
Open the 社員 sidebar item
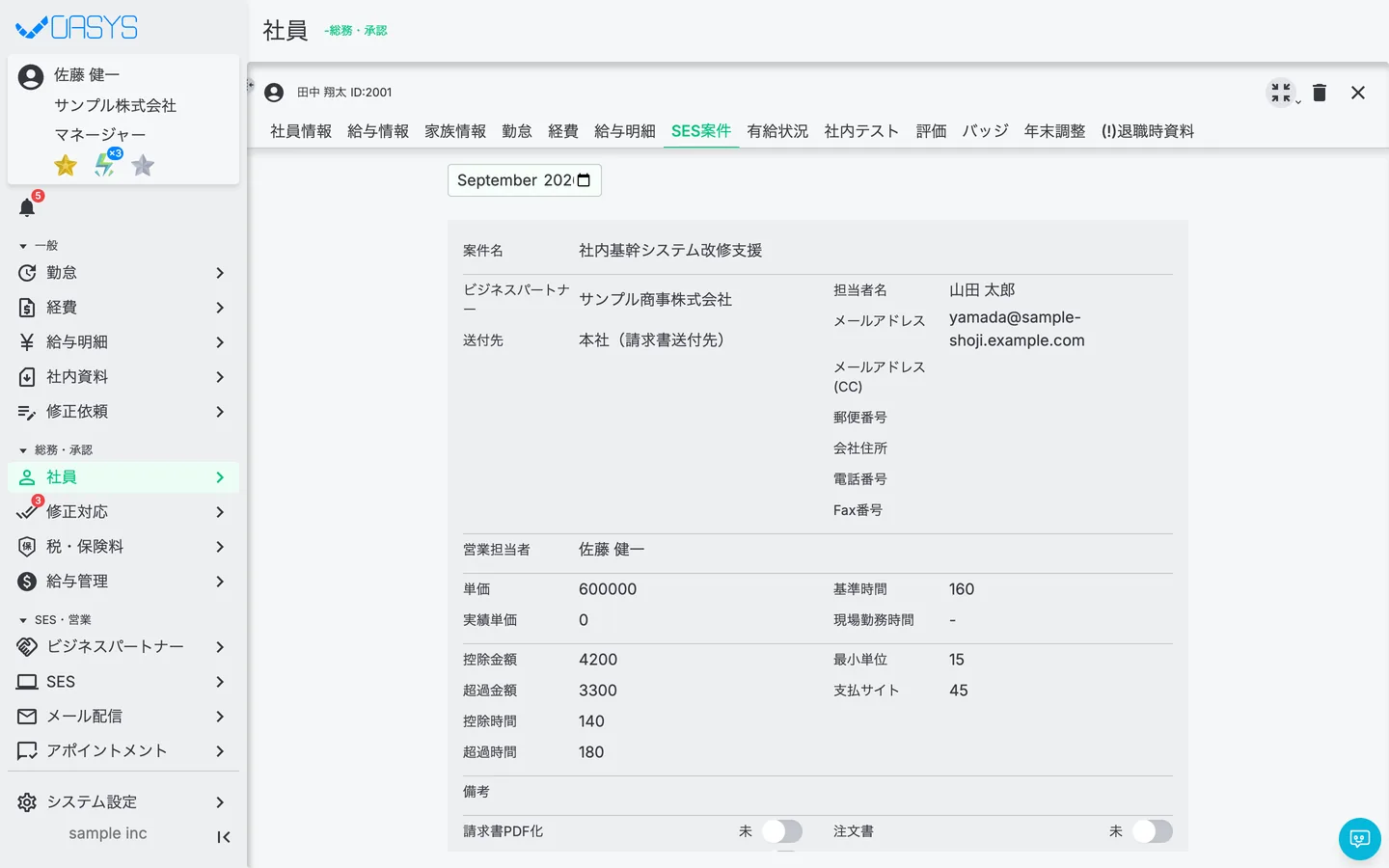[x=123, y=477]
